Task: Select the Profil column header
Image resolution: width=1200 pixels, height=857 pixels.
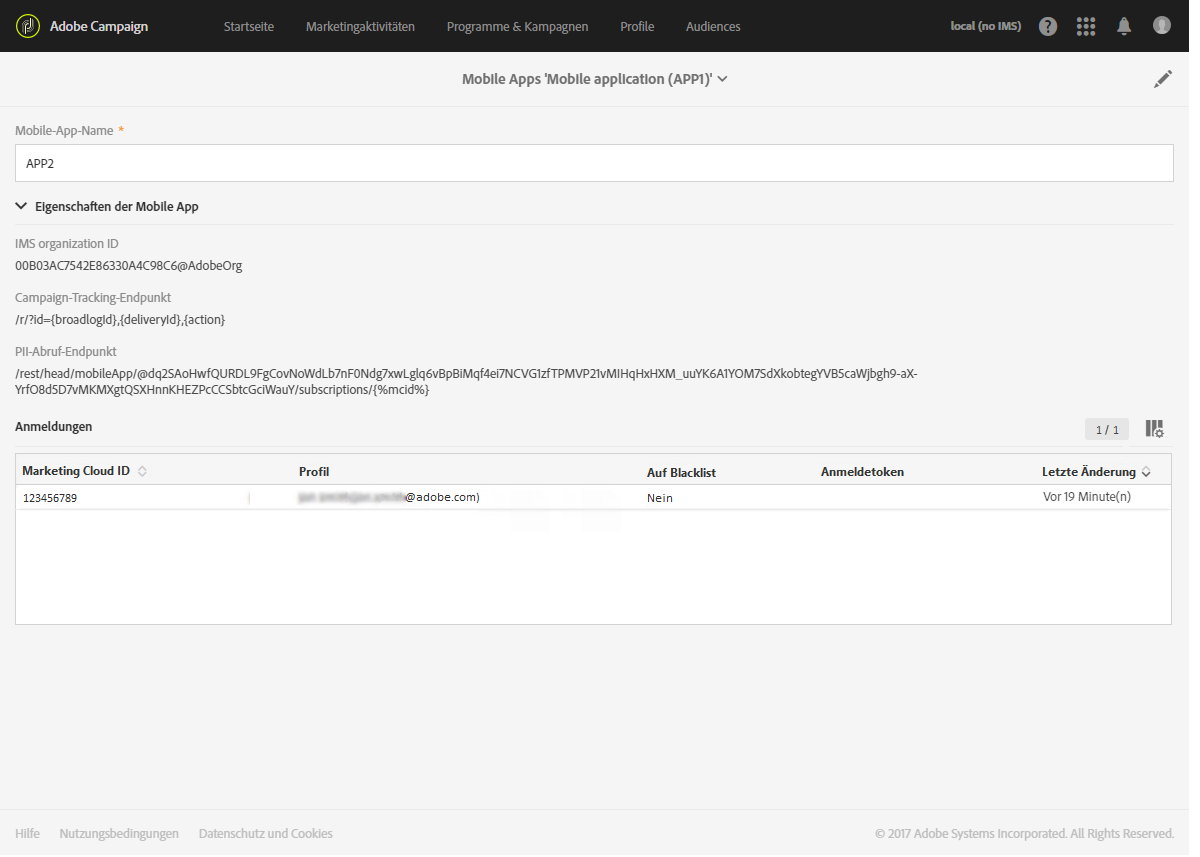Action: 314,472
